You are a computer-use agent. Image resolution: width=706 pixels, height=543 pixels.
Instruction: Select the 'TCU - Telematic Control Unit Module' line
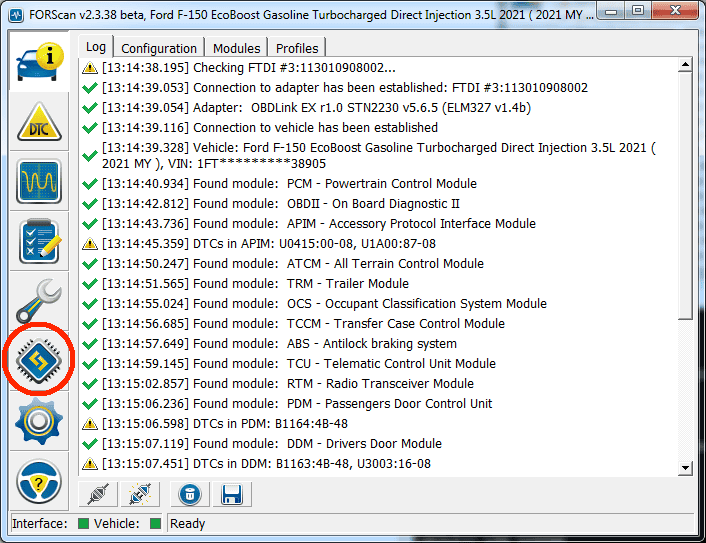tap(378, 363)
